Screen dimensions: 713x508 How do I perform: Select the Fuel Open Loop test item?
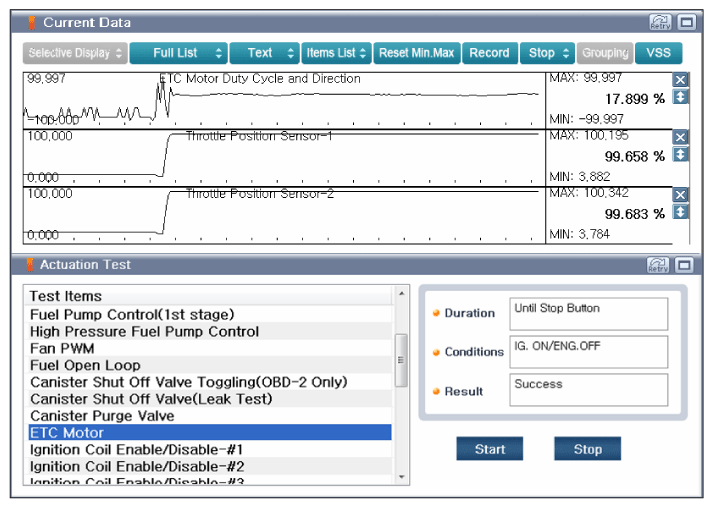210,365
